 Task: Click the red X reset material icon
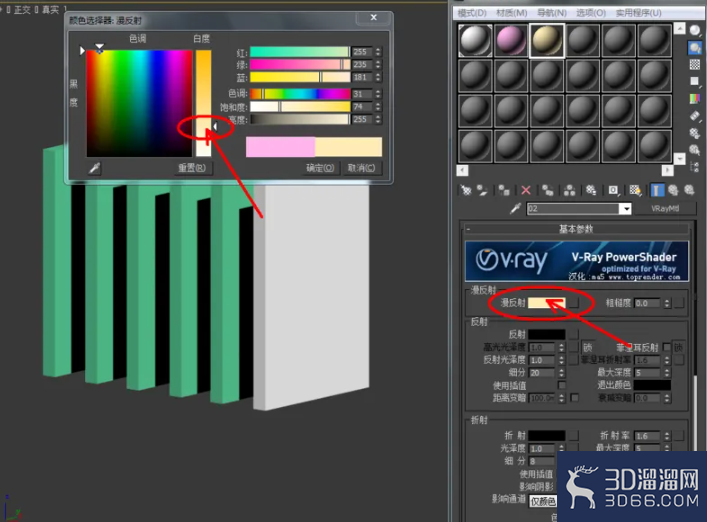click(x=526, y=190)
